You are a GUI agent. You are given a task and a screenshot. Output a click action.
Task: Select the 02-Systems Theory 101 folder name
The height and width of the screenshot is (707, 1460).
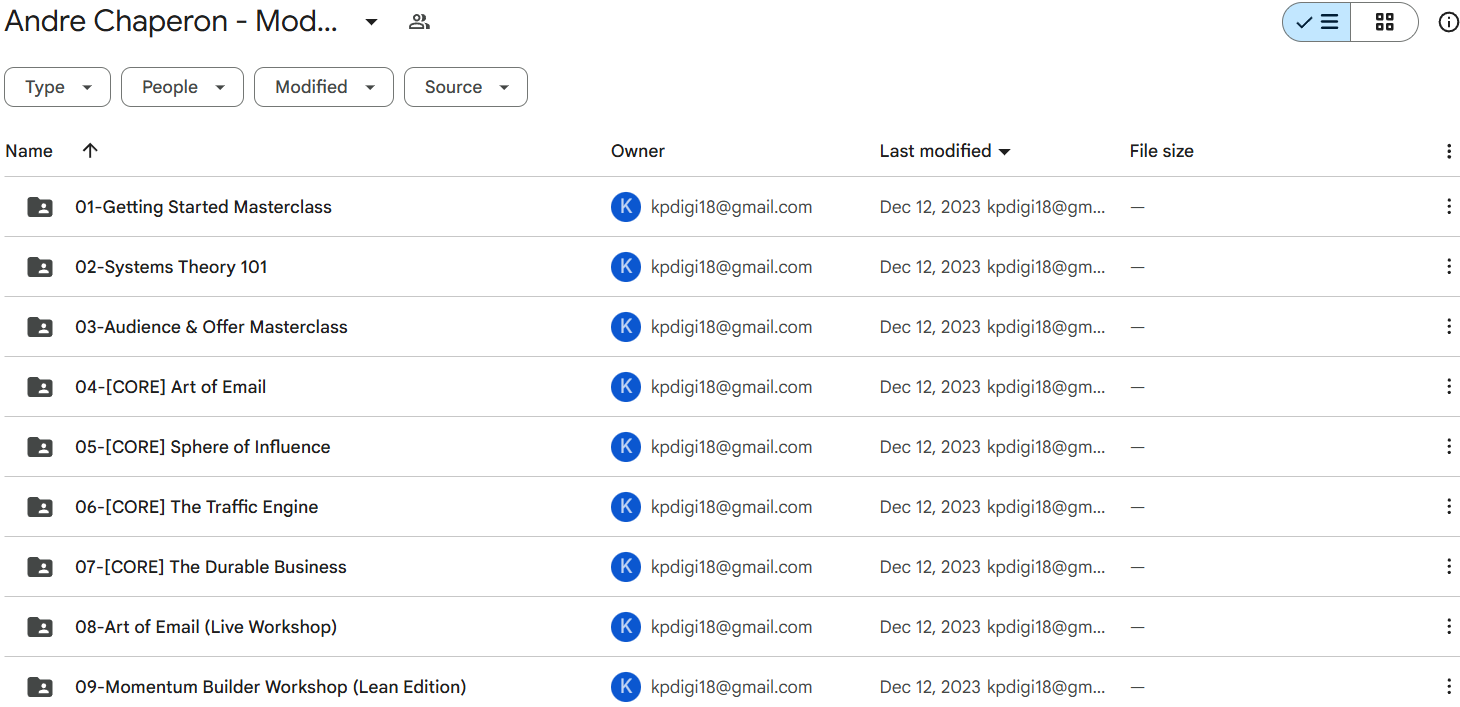pyautogui.click(x=171, y=267)
